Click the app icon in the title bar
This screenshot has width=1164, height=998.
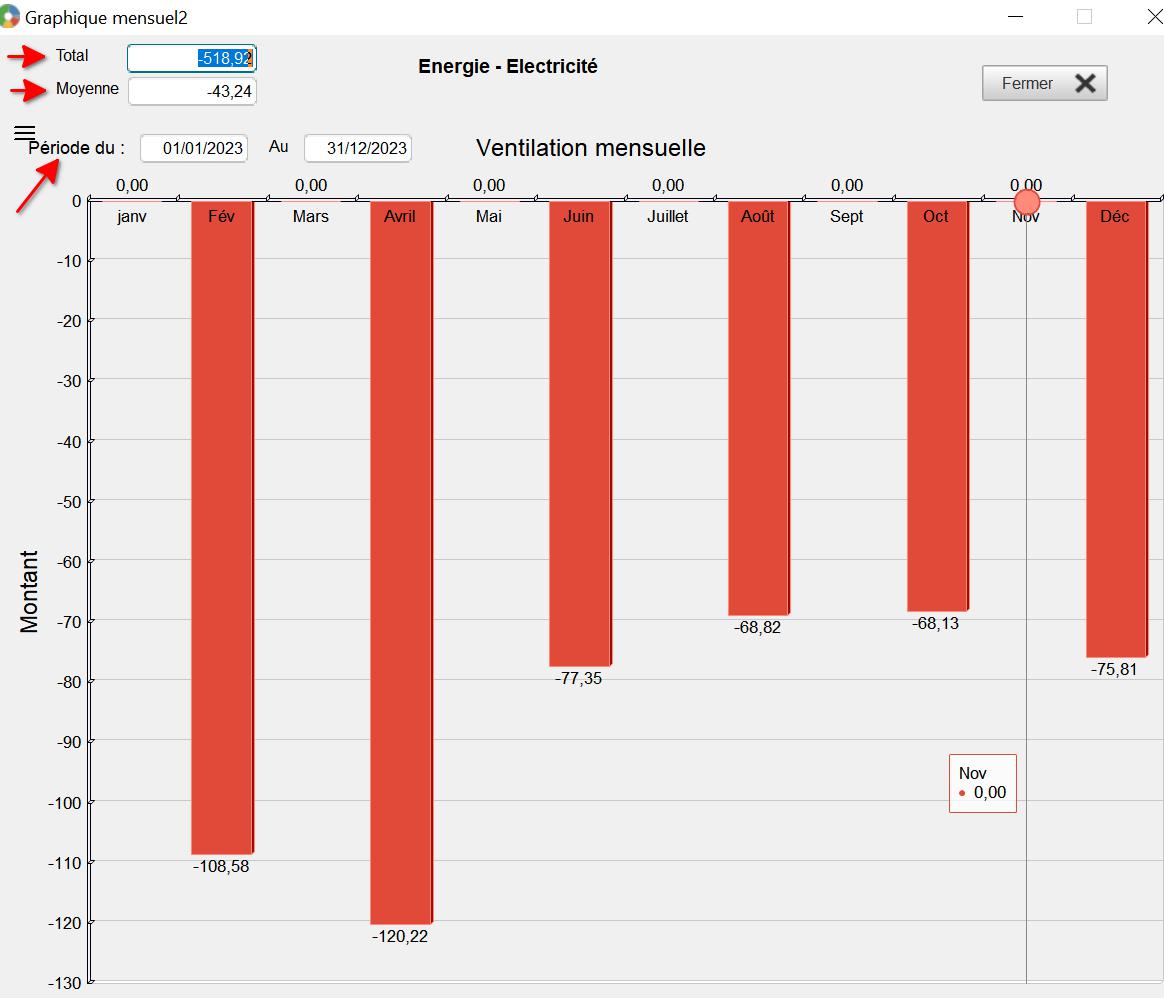10,17
